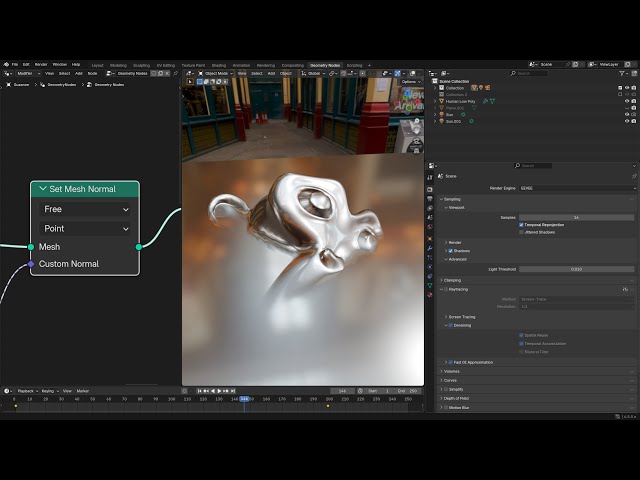The image size is (640, 480).
Task: Enable the Jittered Shadows checkbox
Action: coord(521,232)
